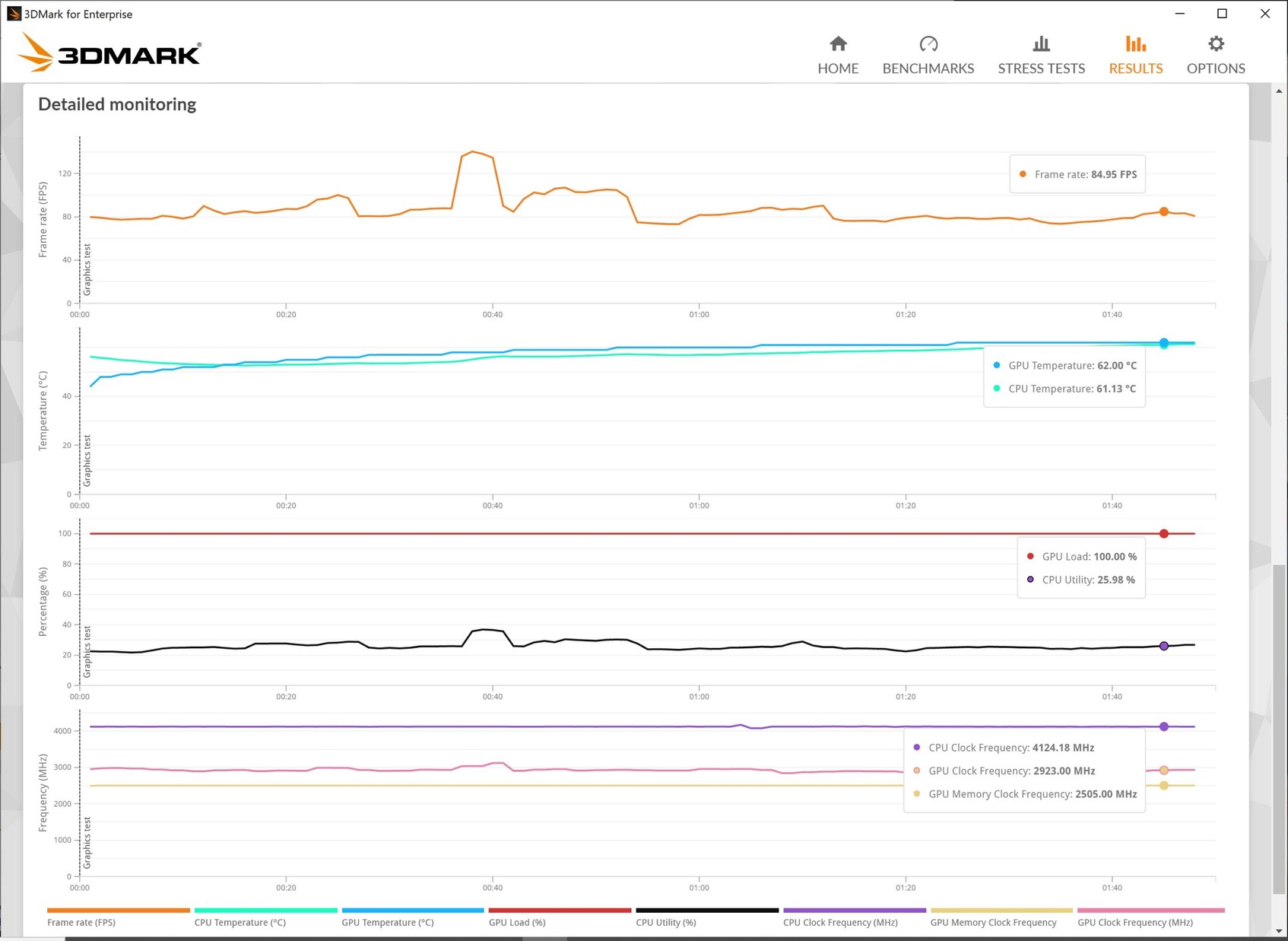
Task: Toggle the Frame rate (FPS) legend series
Action: 81,922
